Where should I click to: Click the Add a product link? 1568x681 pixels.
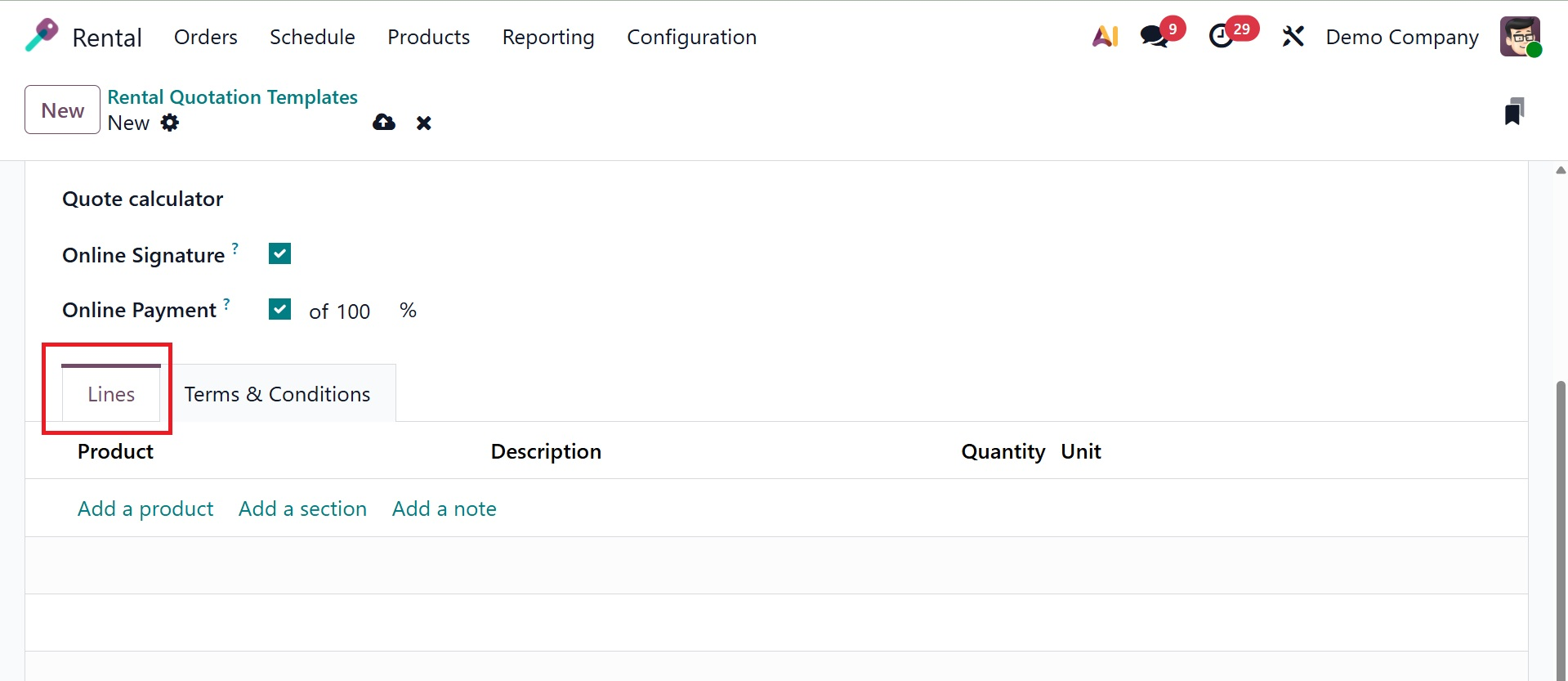[145, 509]
